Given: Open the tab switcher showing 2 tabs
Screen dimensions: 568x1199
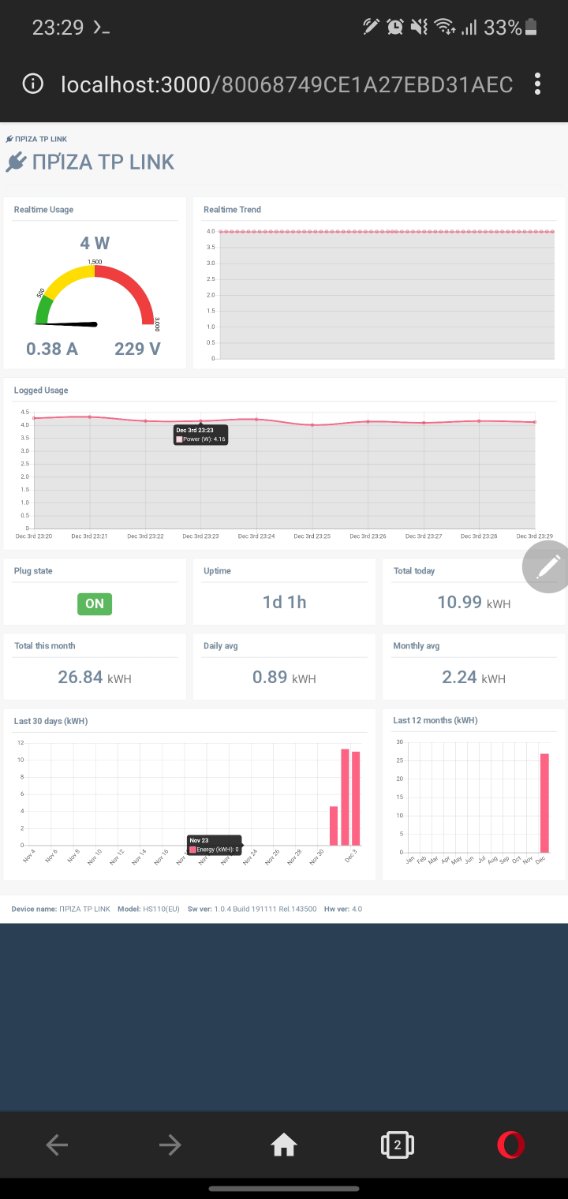Looking at the screenshot, I should tap(397, 1145).
